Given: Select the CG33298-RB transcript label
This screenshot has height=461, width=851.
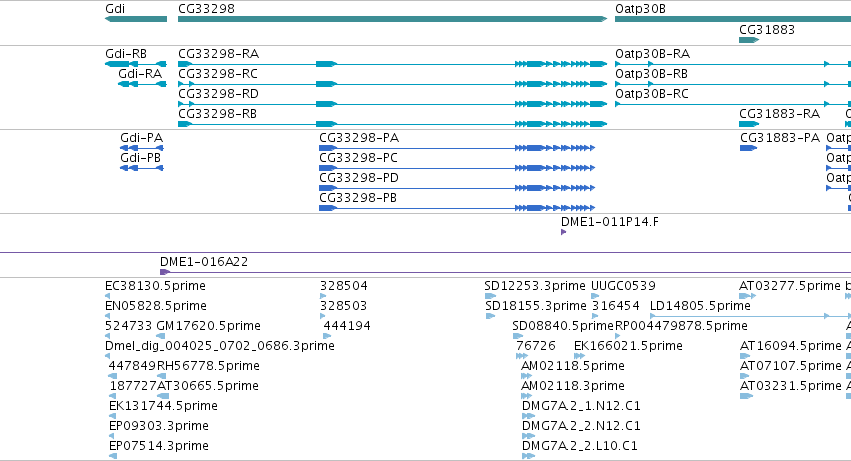Looking at the screenshot, I should pos(217,114).
